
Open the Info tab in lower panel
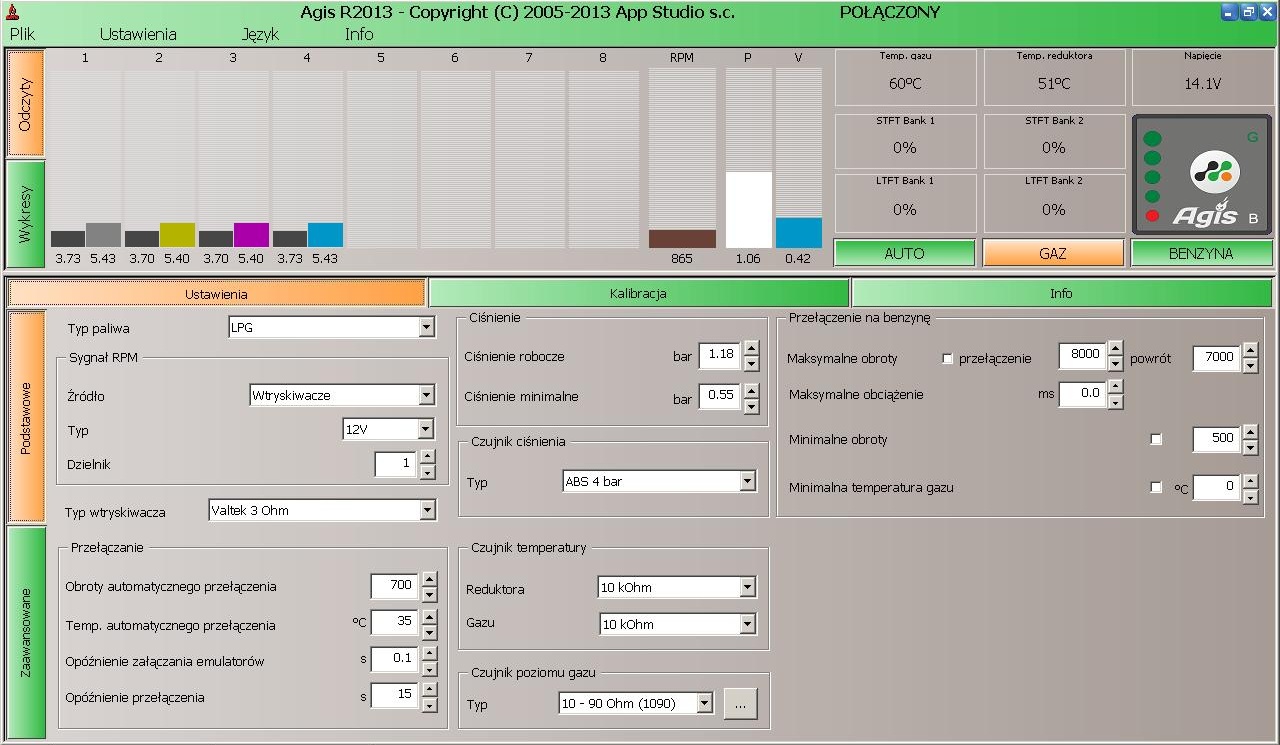tap(1061, 294)
